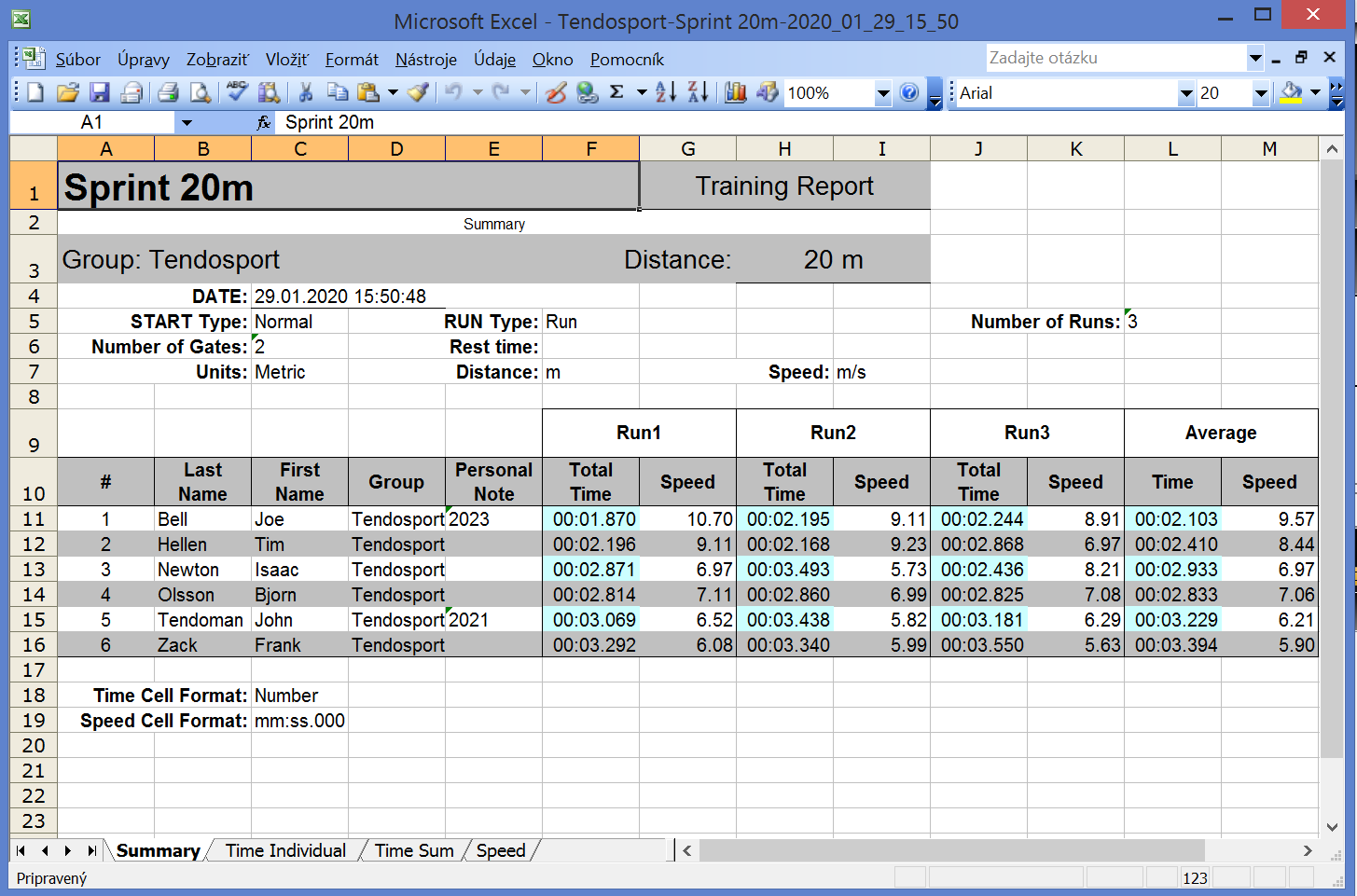Sort ascending A to Z
The width and height of the screenshot is (1357, 896).
tap(666, 92)
